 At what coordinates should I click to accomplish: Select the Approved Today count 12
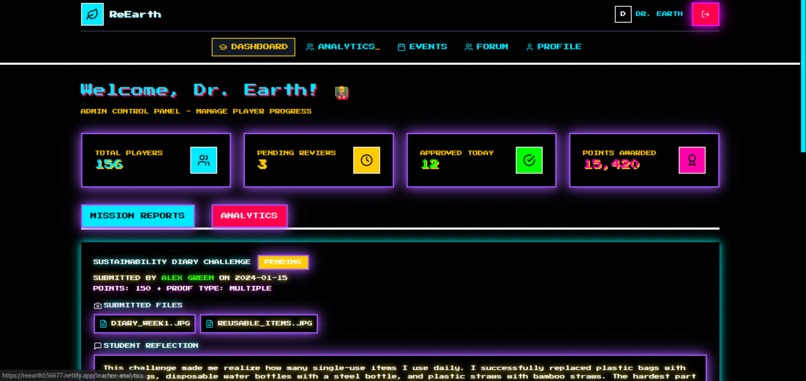pos(430,165)
